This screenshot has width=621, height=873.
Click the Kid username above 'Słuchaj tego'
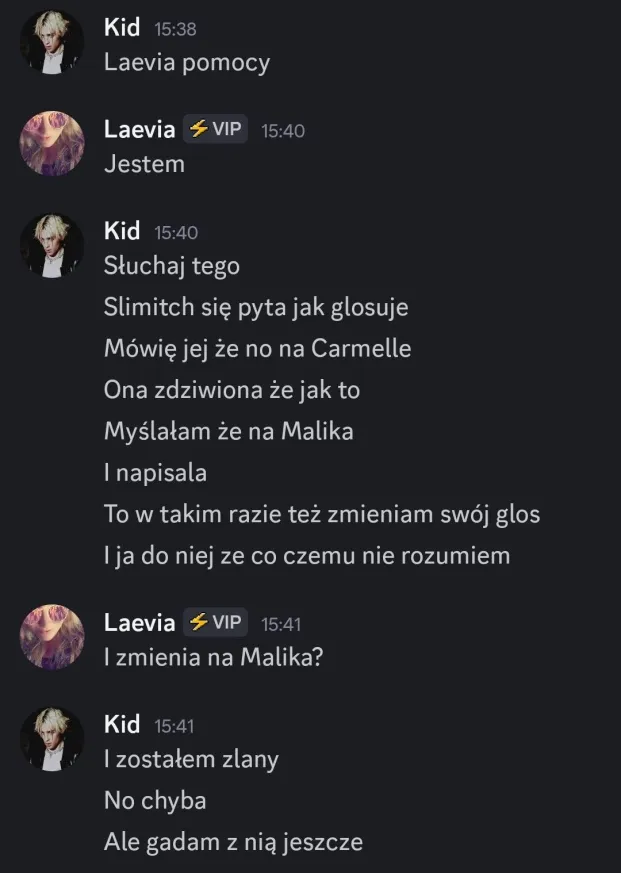(122, 231)
